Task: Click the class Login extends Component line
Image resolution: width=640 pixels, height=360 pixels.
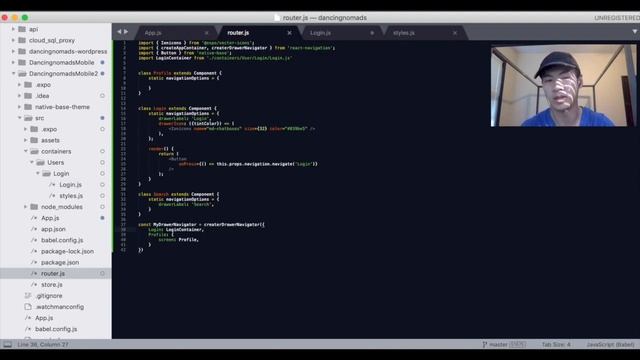Action: (x=178, y=108)
